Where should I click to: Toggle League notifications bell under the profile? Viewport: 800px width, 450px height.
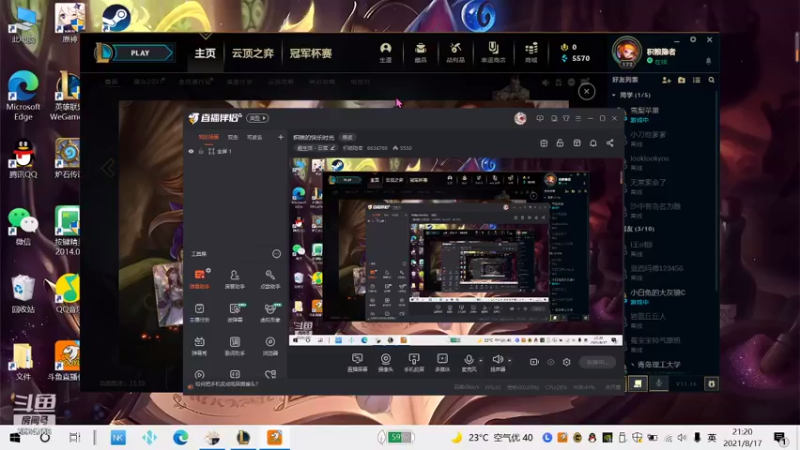tap(708, 61)
